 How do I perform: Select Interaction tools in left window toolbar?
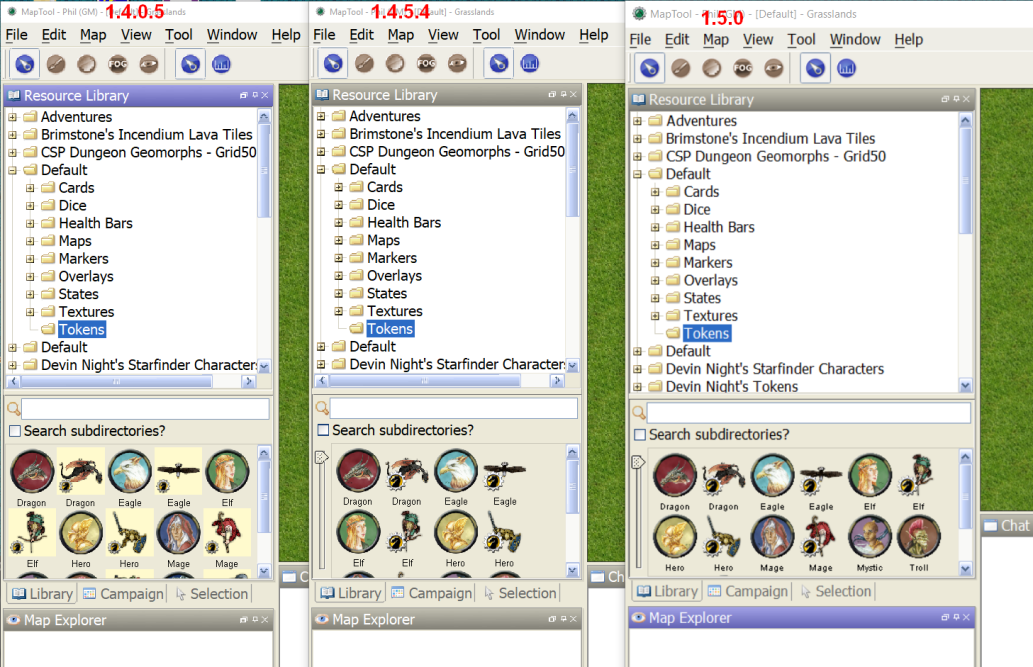(24, 65)
